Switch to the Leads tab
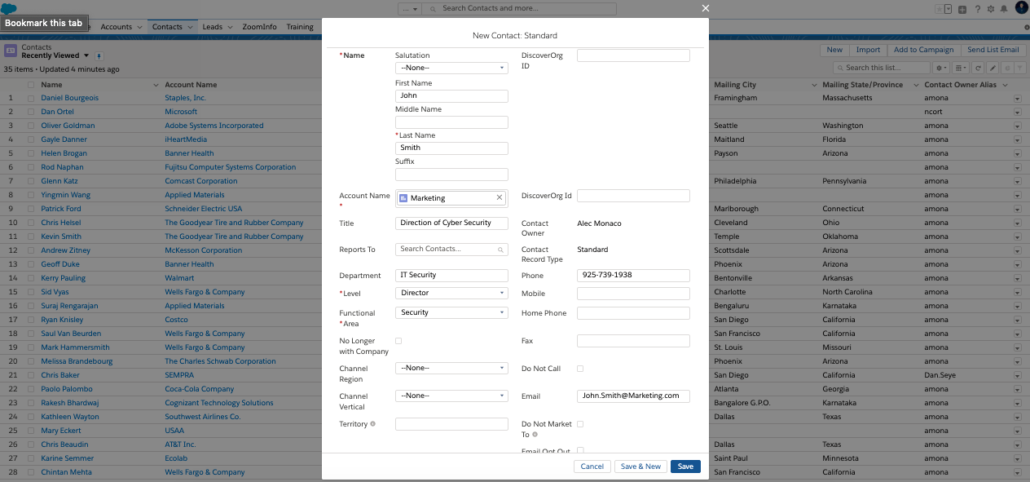 [x=212, y=27]
